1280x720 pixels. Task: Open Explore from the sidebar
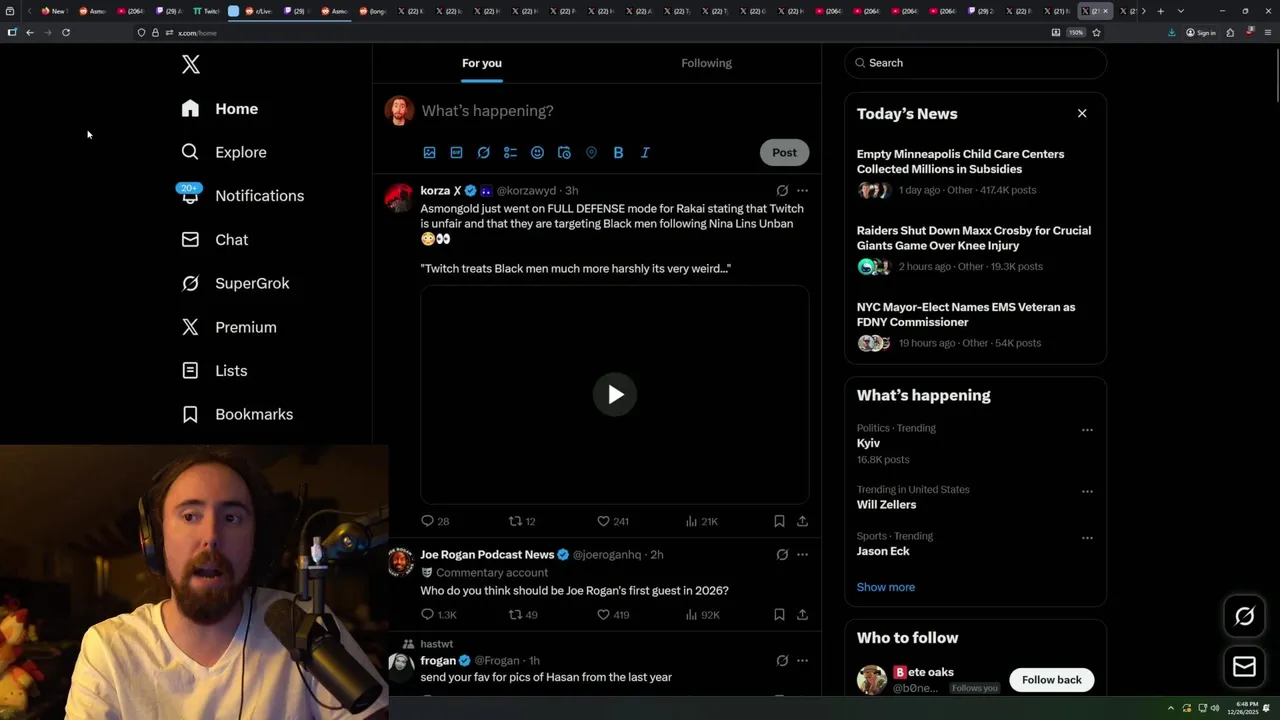pyautogui.click(x=224, y=152)
